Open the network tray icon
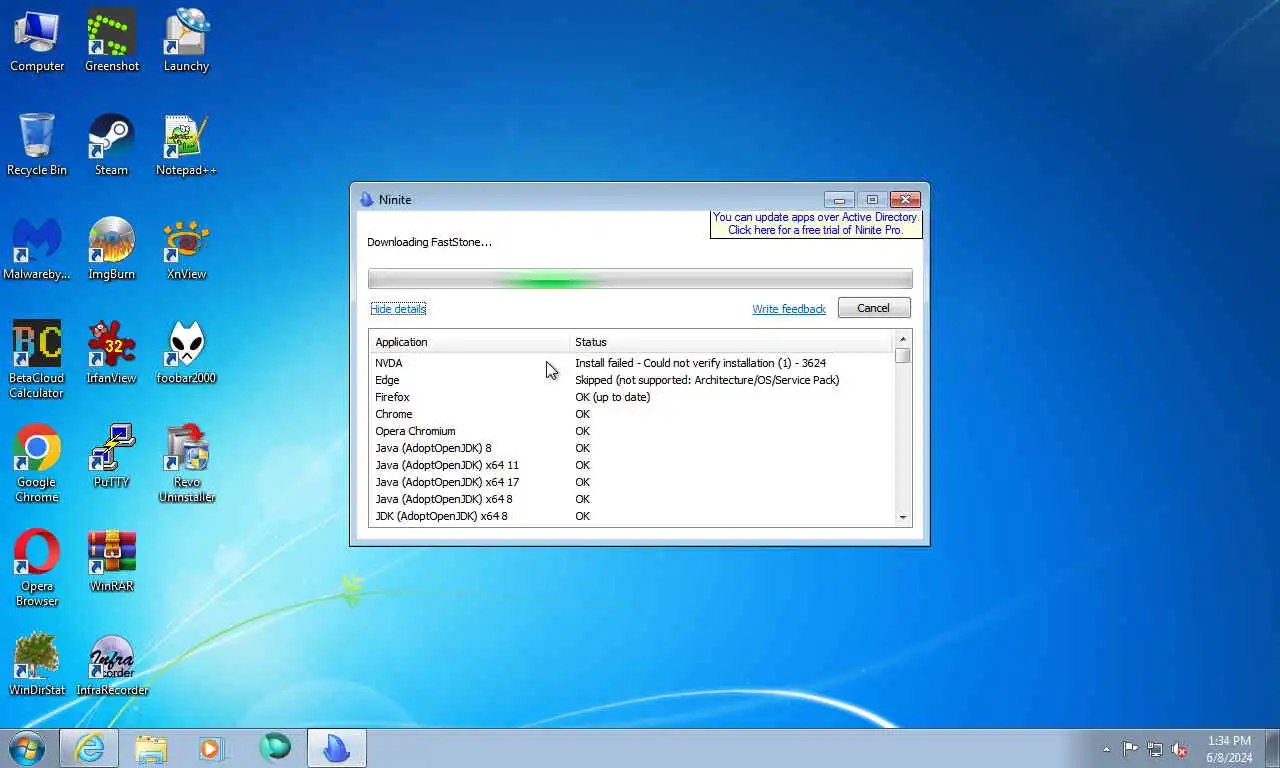Viewport: 1280px width, 768px height. (x=1155, y=749)
